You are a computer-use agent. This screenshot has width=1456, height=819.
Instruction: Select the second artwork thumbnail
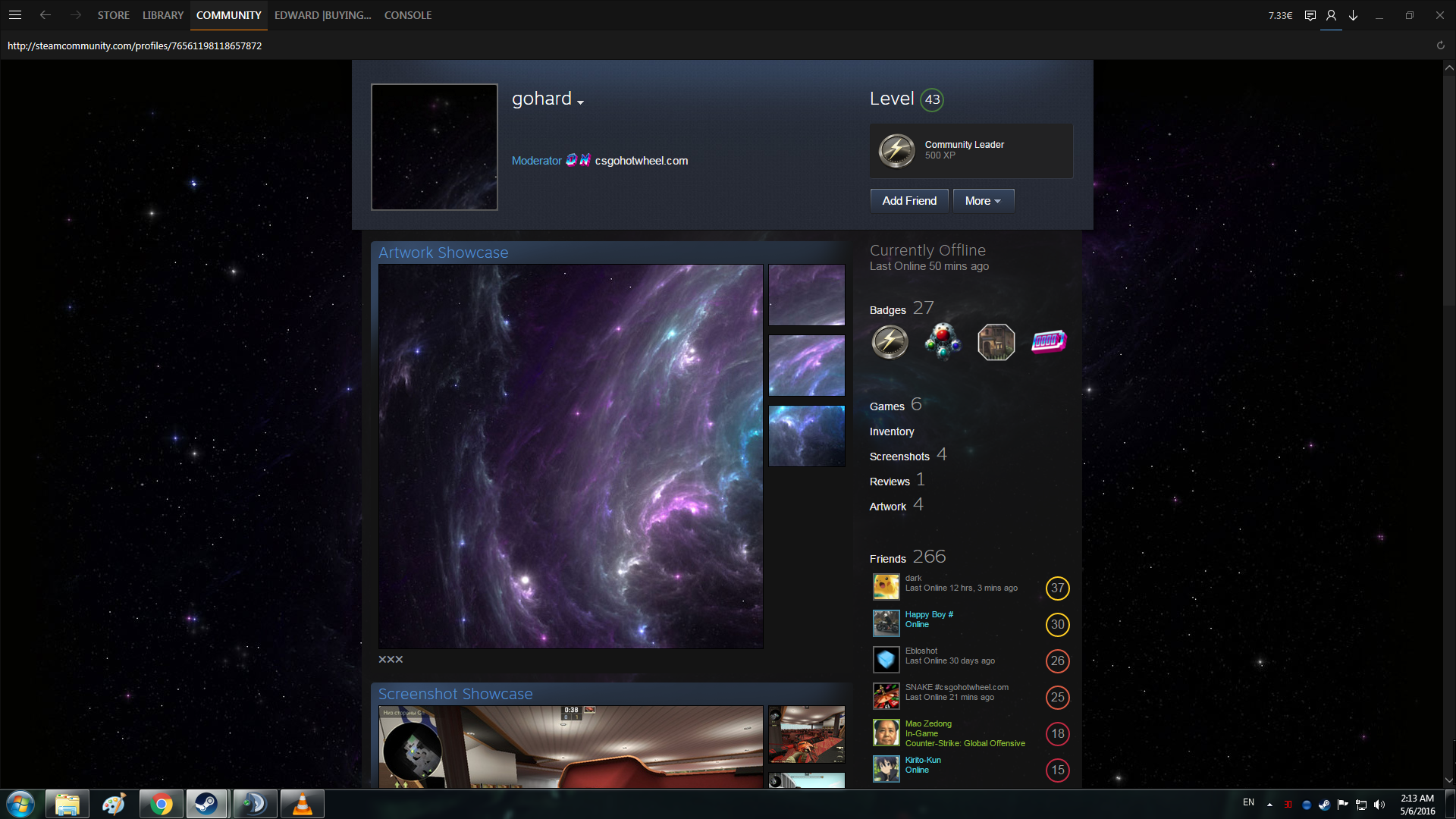[806, 366]
